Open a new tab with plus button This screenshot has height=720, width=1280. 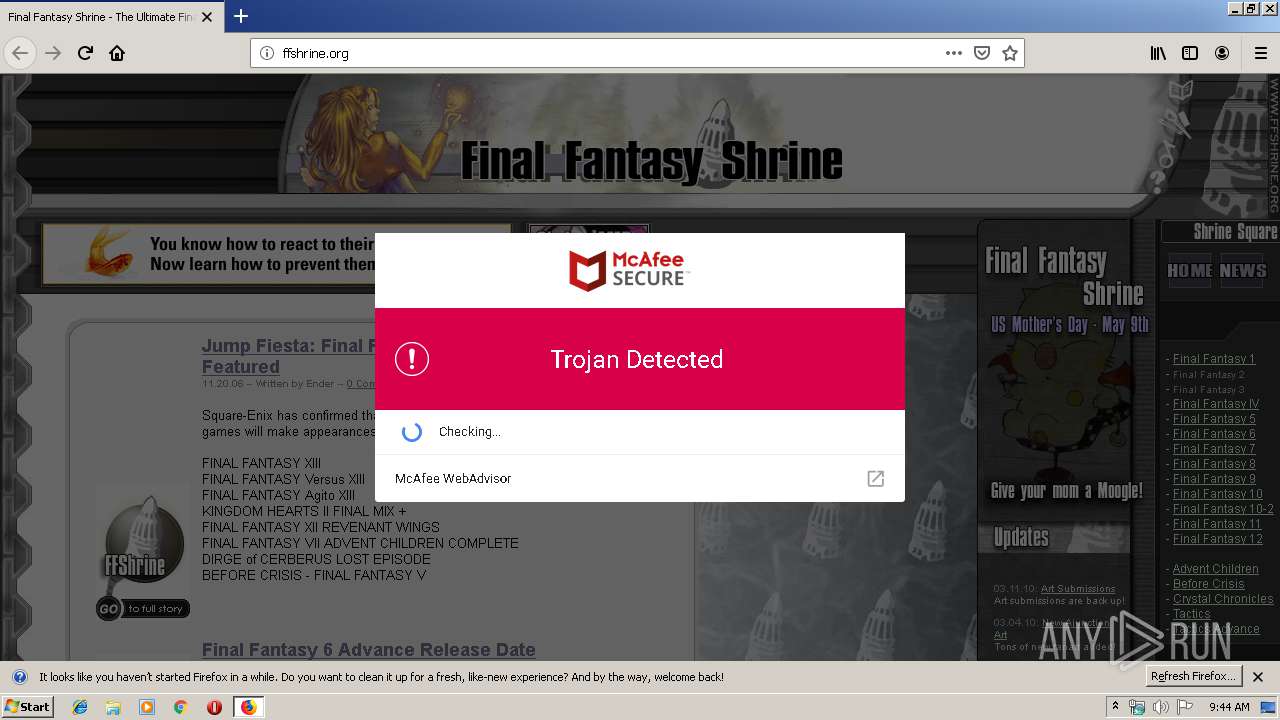(241, 16)
